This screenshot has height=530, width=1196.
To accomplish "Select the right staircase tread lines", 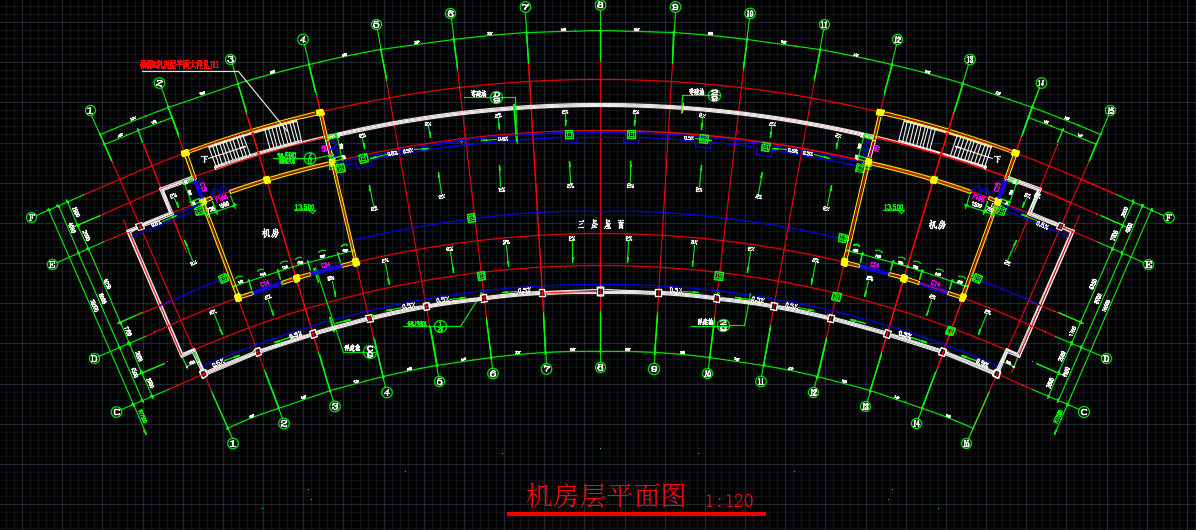I will pyautogui.click(x=944, y=143).
